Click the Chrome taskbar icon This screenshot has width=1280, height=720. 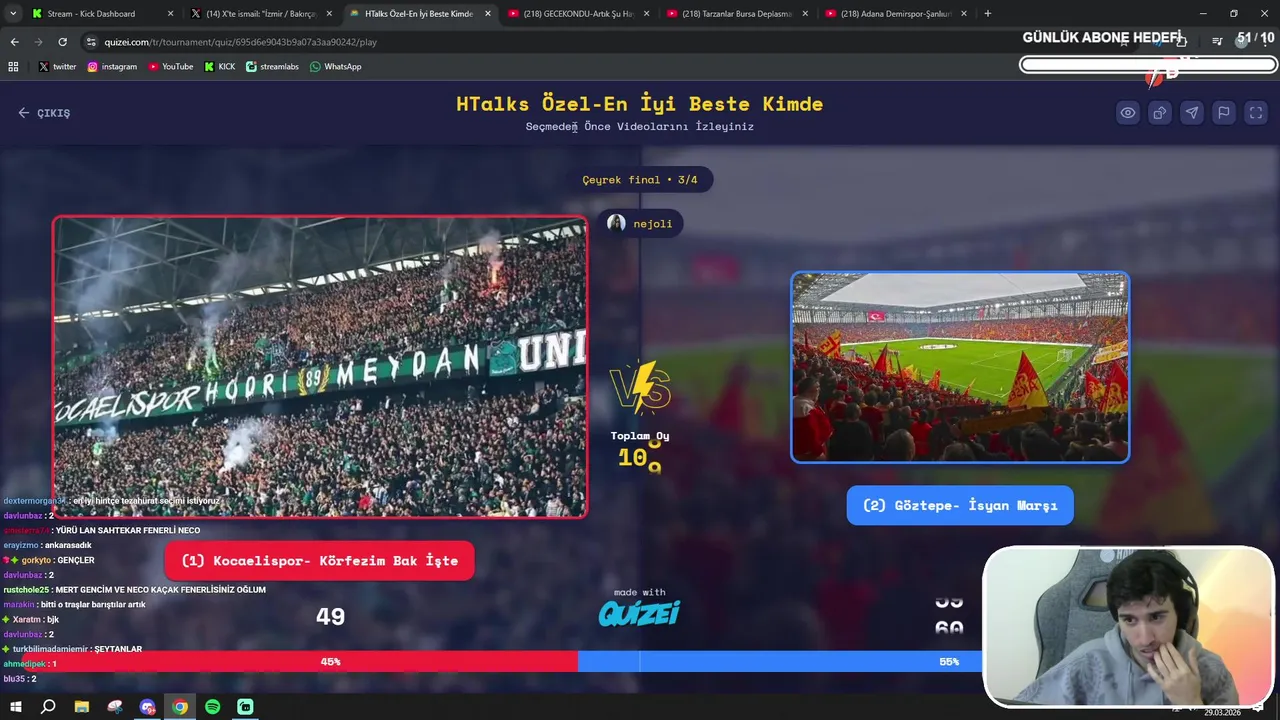pos(180,707)
